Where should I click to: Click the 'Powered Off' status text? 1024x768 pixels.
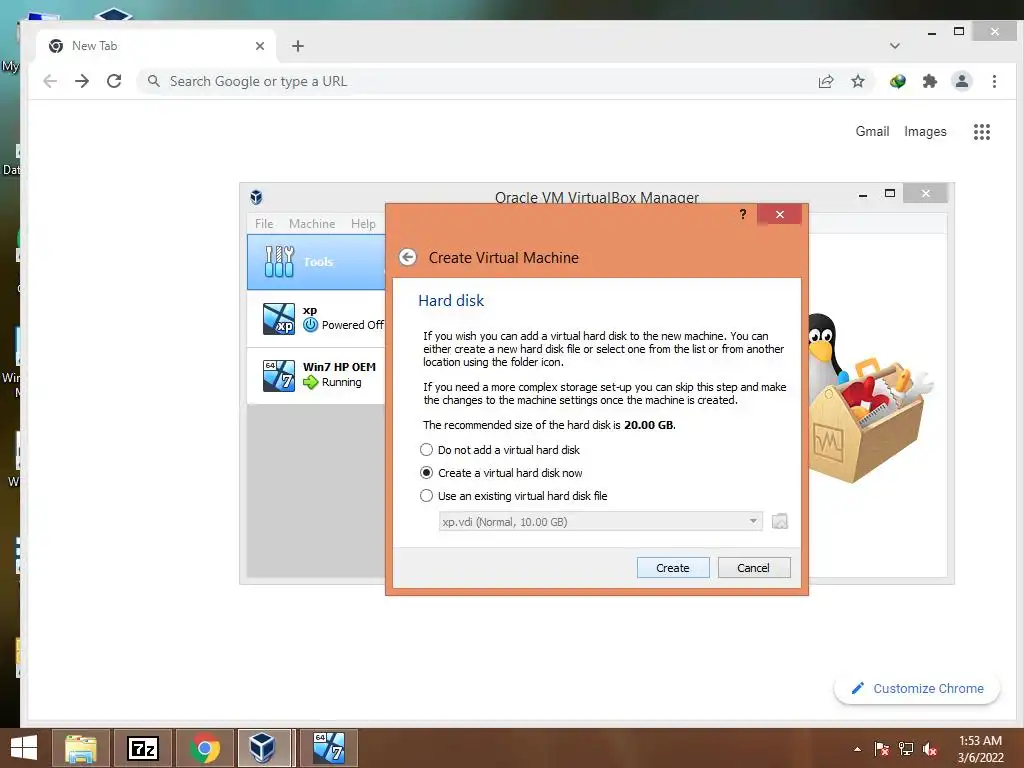click(353, 325)
